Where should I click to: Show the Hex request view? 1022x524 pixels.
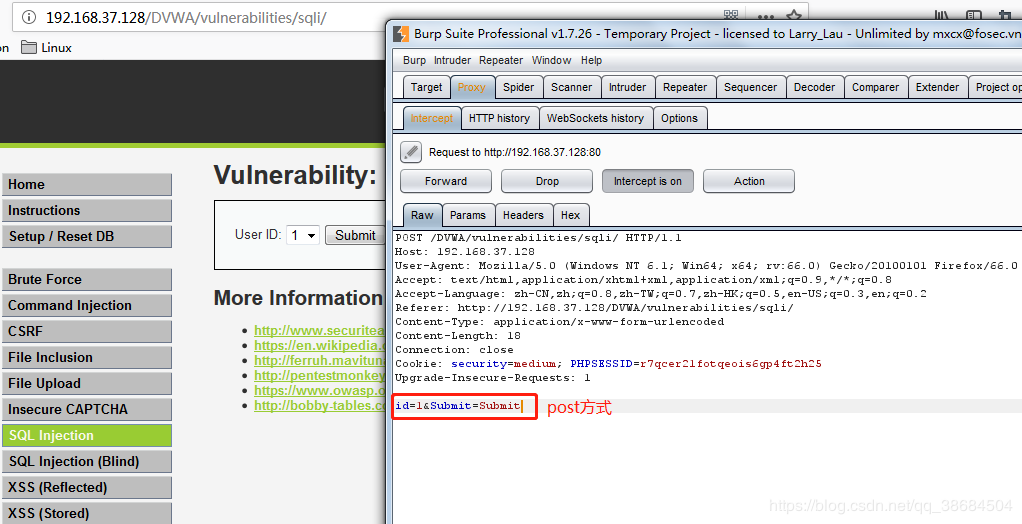[570, 214]
